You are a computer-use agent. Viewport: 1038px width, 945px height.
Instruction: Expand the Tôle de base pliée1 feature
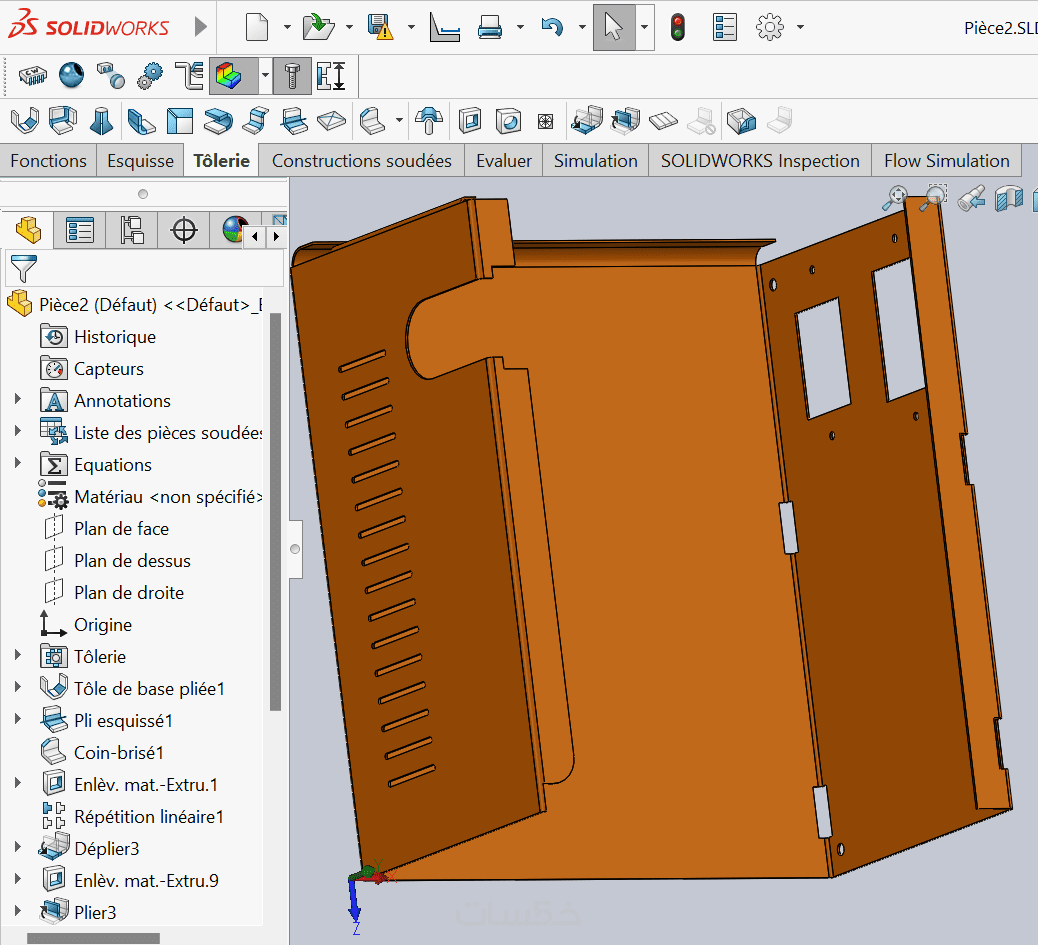17,688
